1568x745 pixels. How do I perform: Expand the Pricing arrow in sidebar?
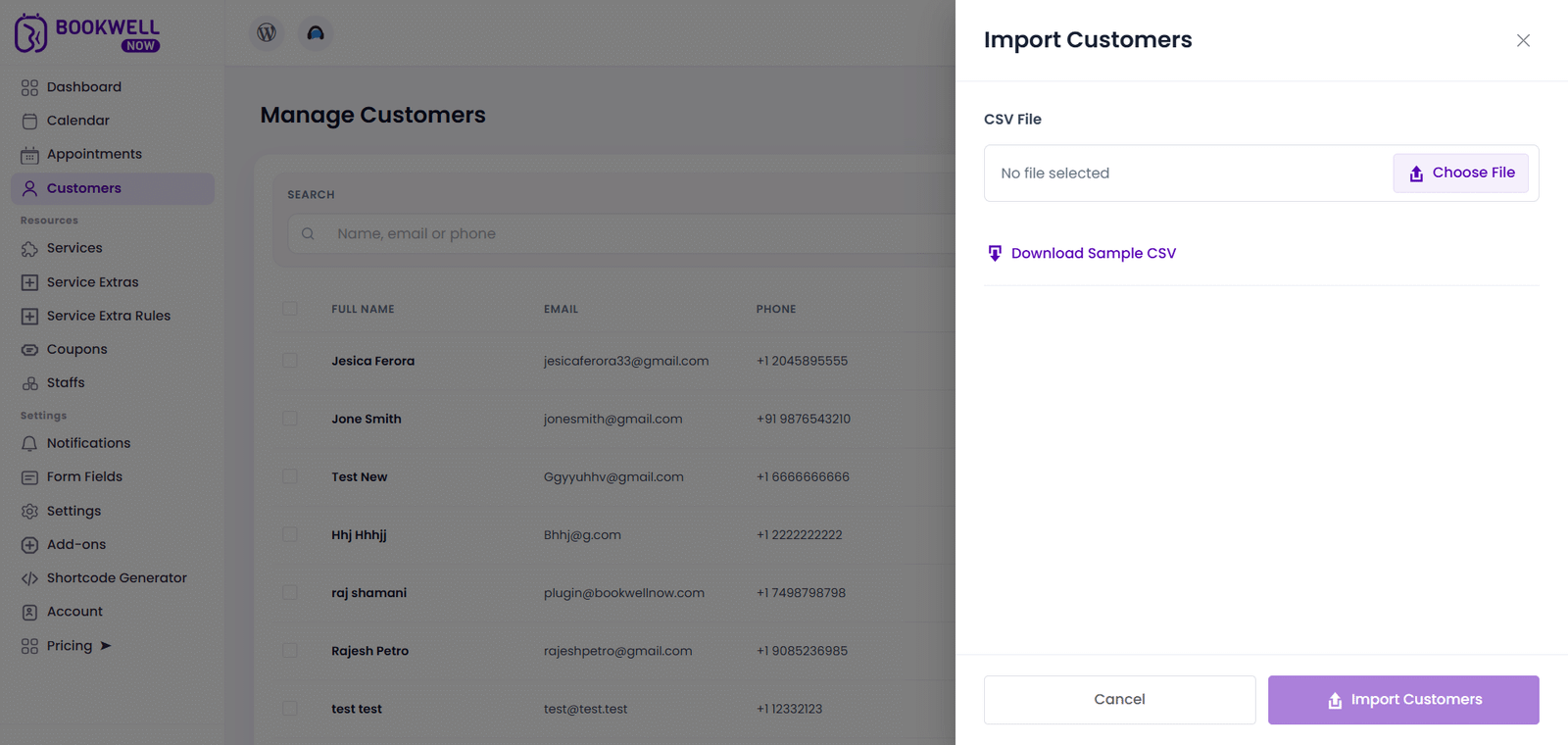pos(106,646)
